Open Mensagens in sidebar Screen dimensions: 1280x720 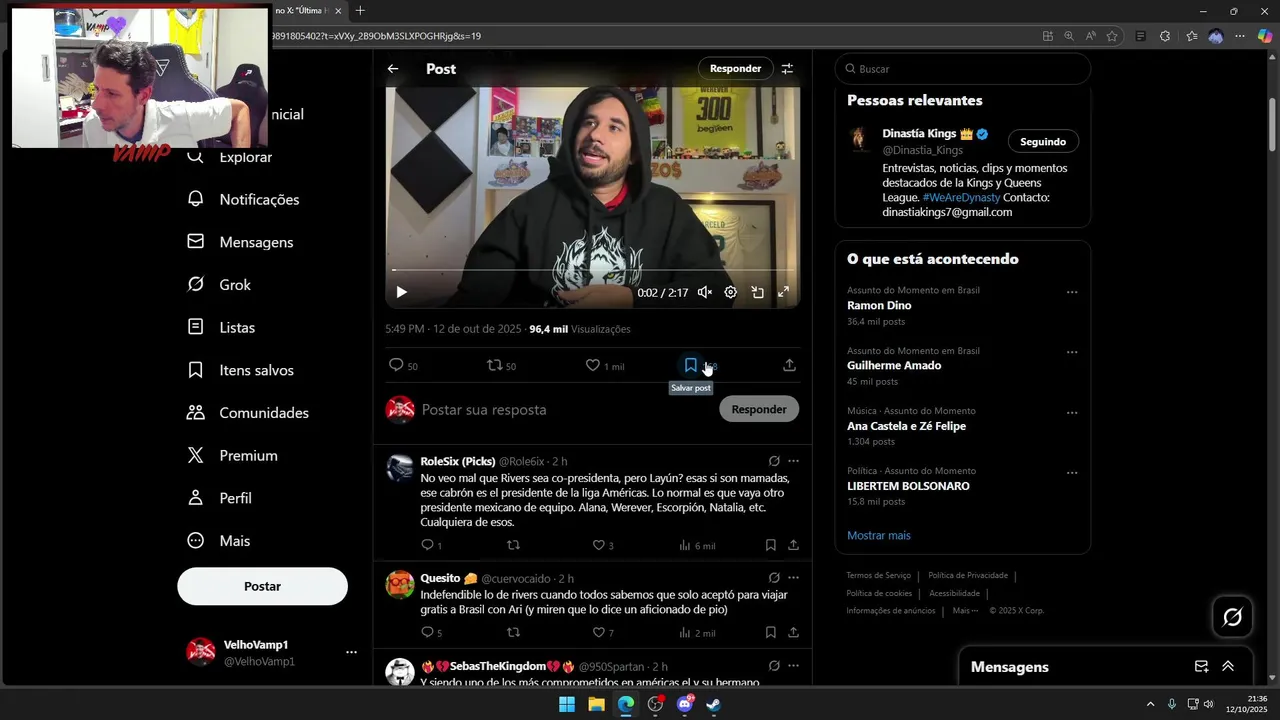[241, 242]
